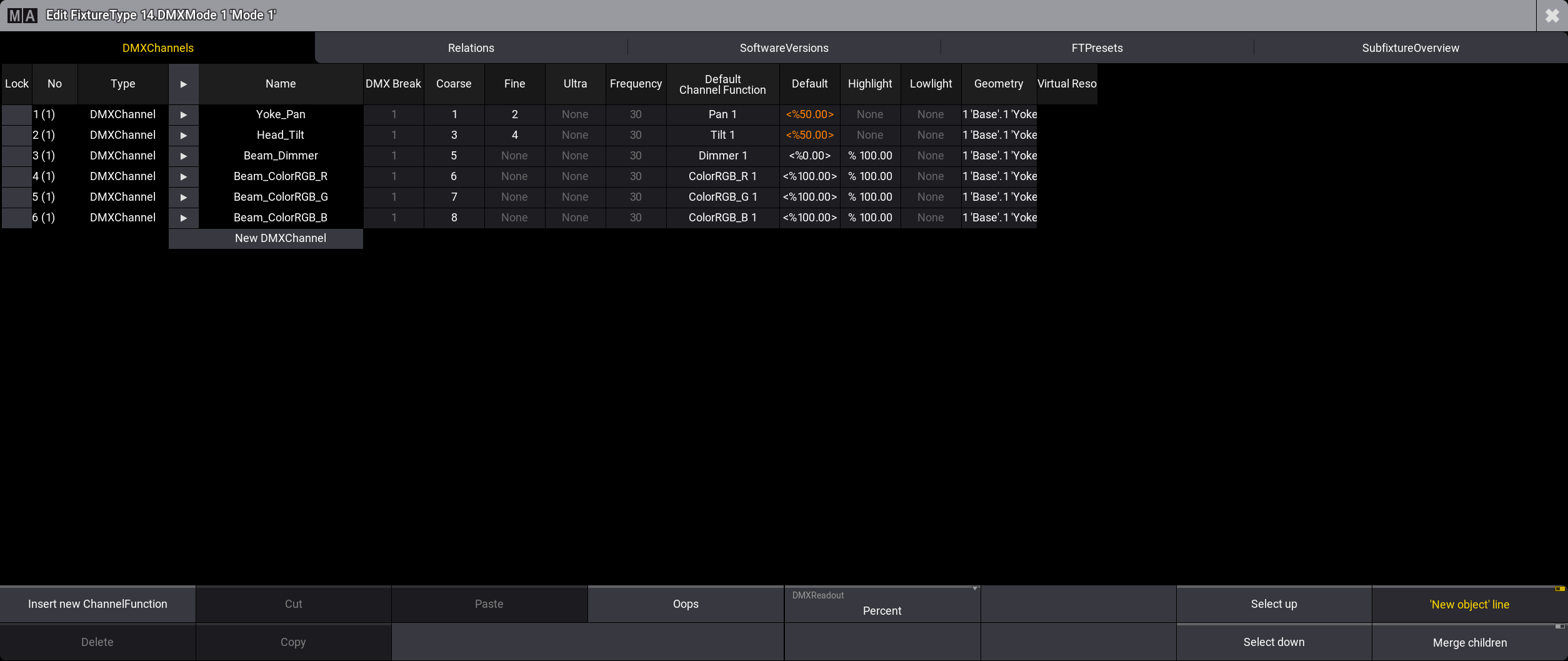Toggle the lock cell for Yoke_Pan row
Image resolution: width=1568 pixels, height=661 pixels.
(x=16, y=114)
